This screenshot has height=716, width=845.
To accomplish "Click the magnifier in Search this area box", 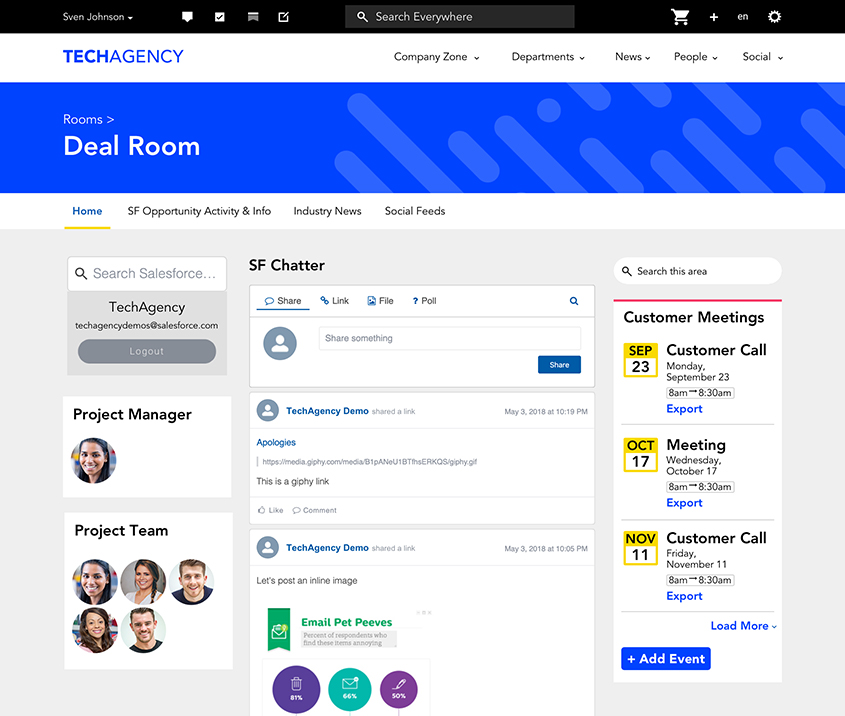I will coord(627,271).
